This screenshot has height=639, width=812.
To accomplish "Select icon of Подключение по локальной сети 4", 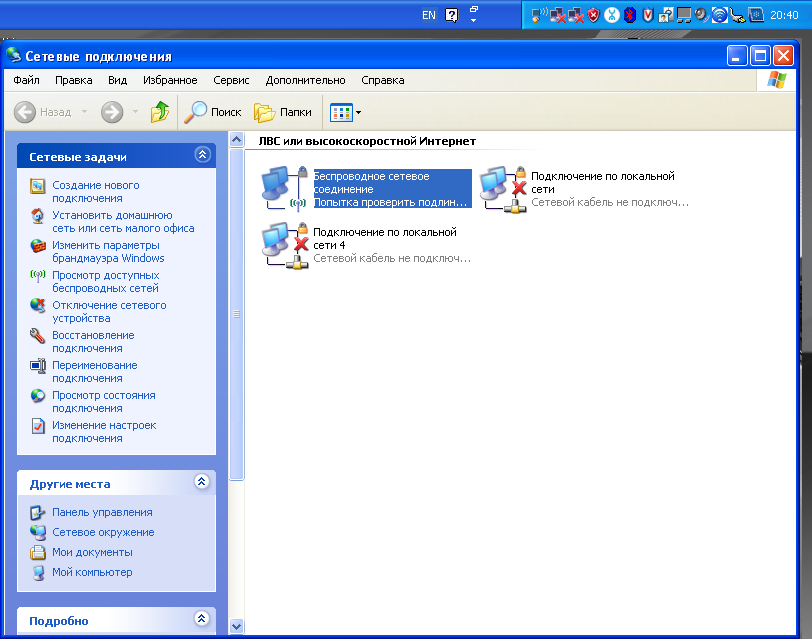I will [x=285, y=245].
